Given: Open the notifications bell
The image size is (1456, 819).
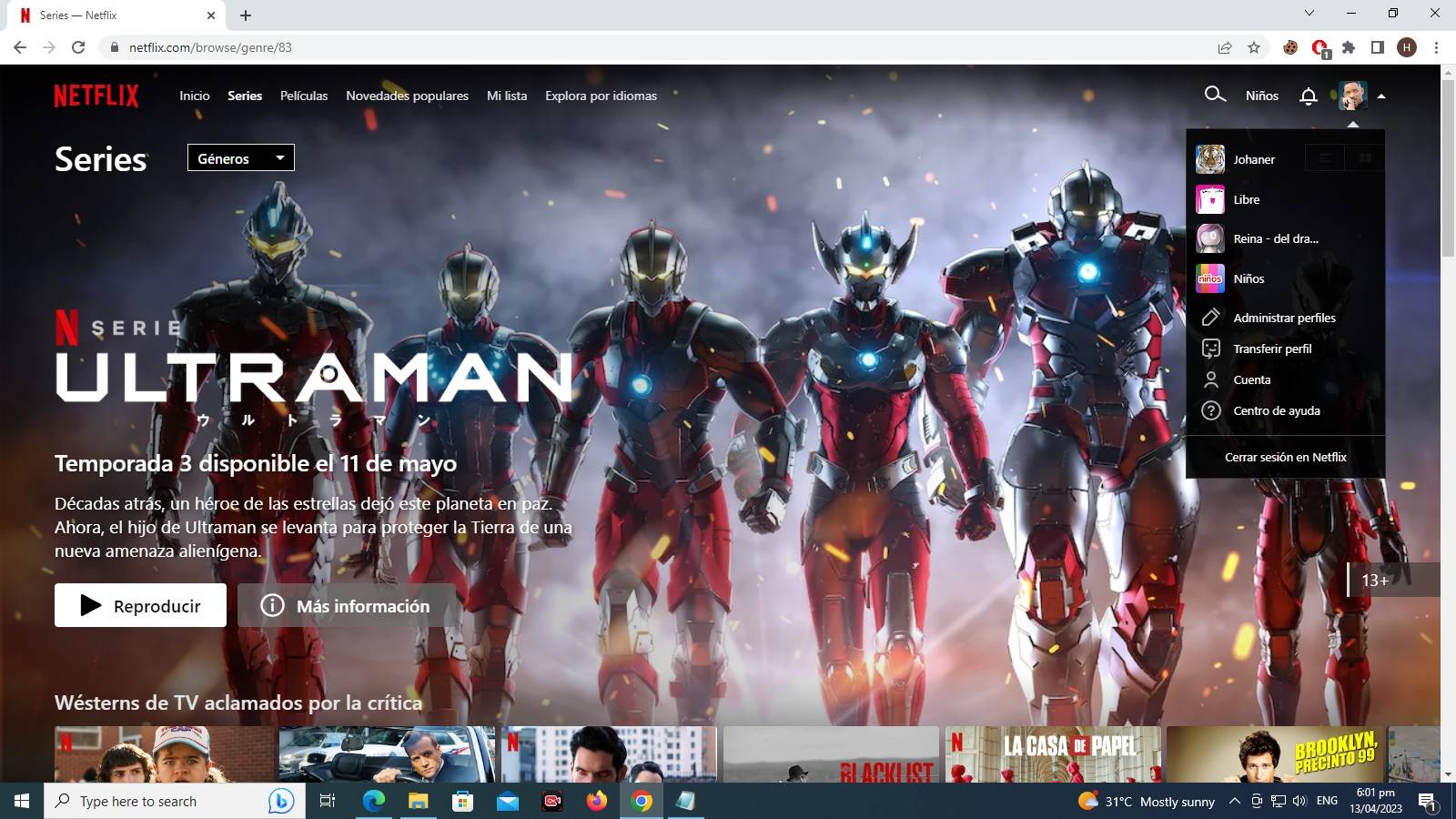Looking at the screenshot, I should coord(1309,96).
